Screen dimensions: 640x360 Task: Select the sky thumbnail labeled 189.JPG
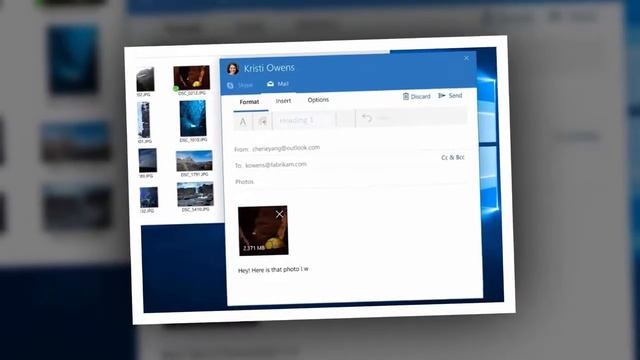click(147, 160)
